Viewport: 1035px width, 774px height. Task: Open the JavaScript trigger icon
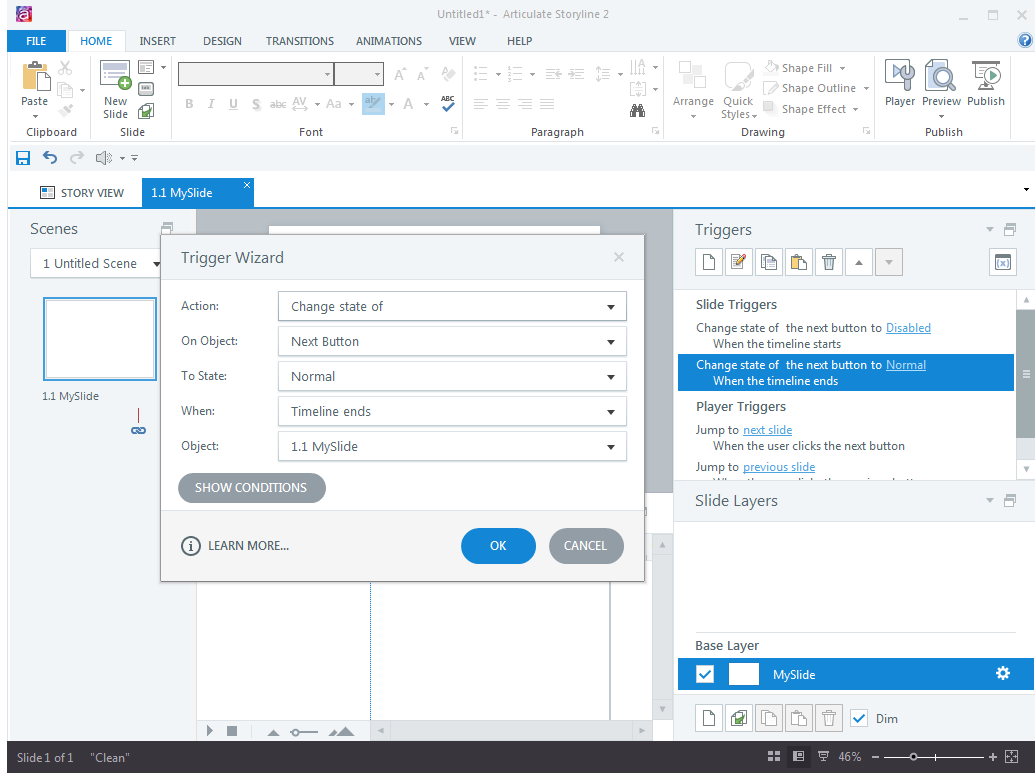(1003, 261)
